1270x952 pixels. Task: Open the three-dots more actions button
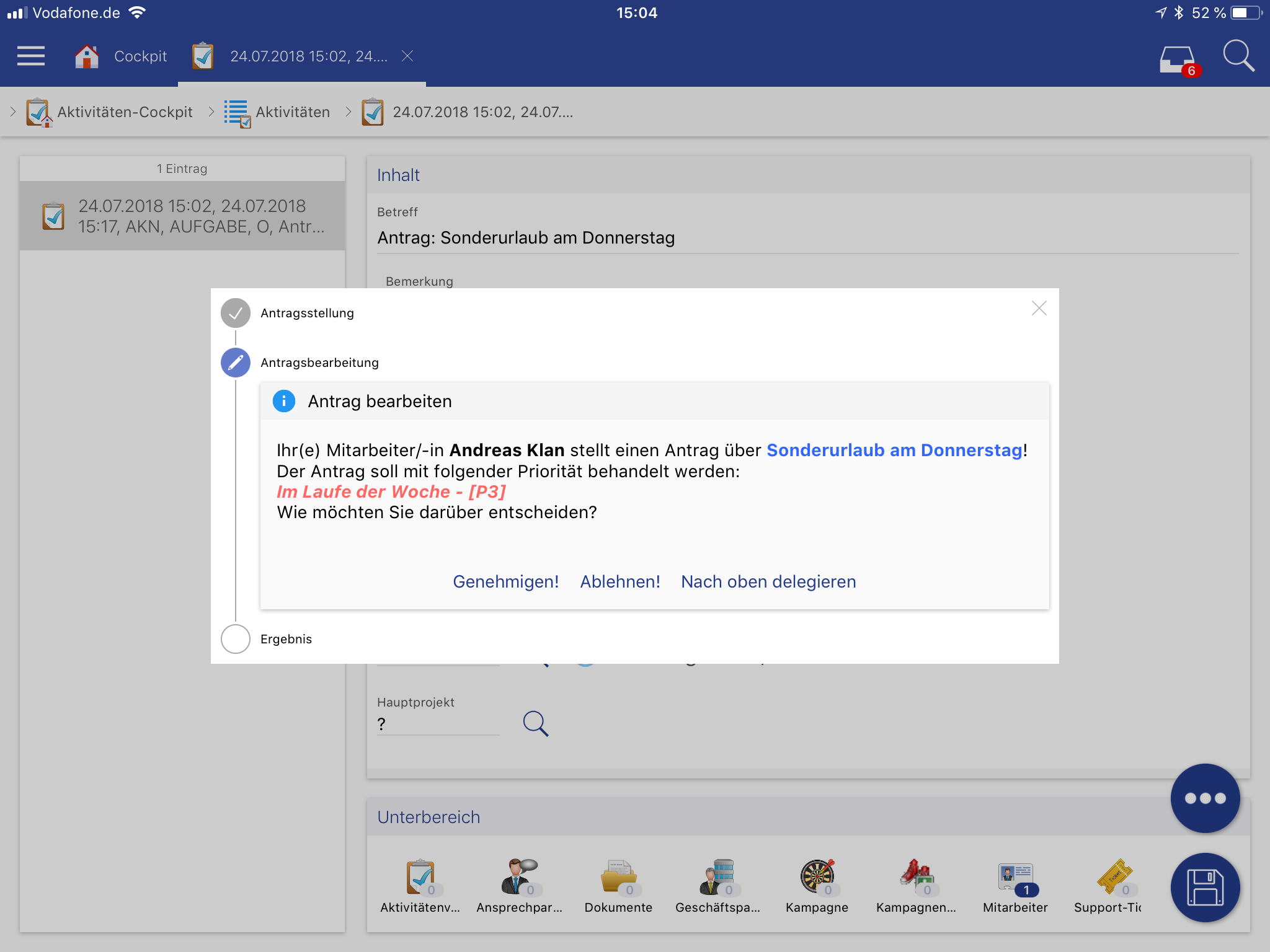[x=1205, y=798]
